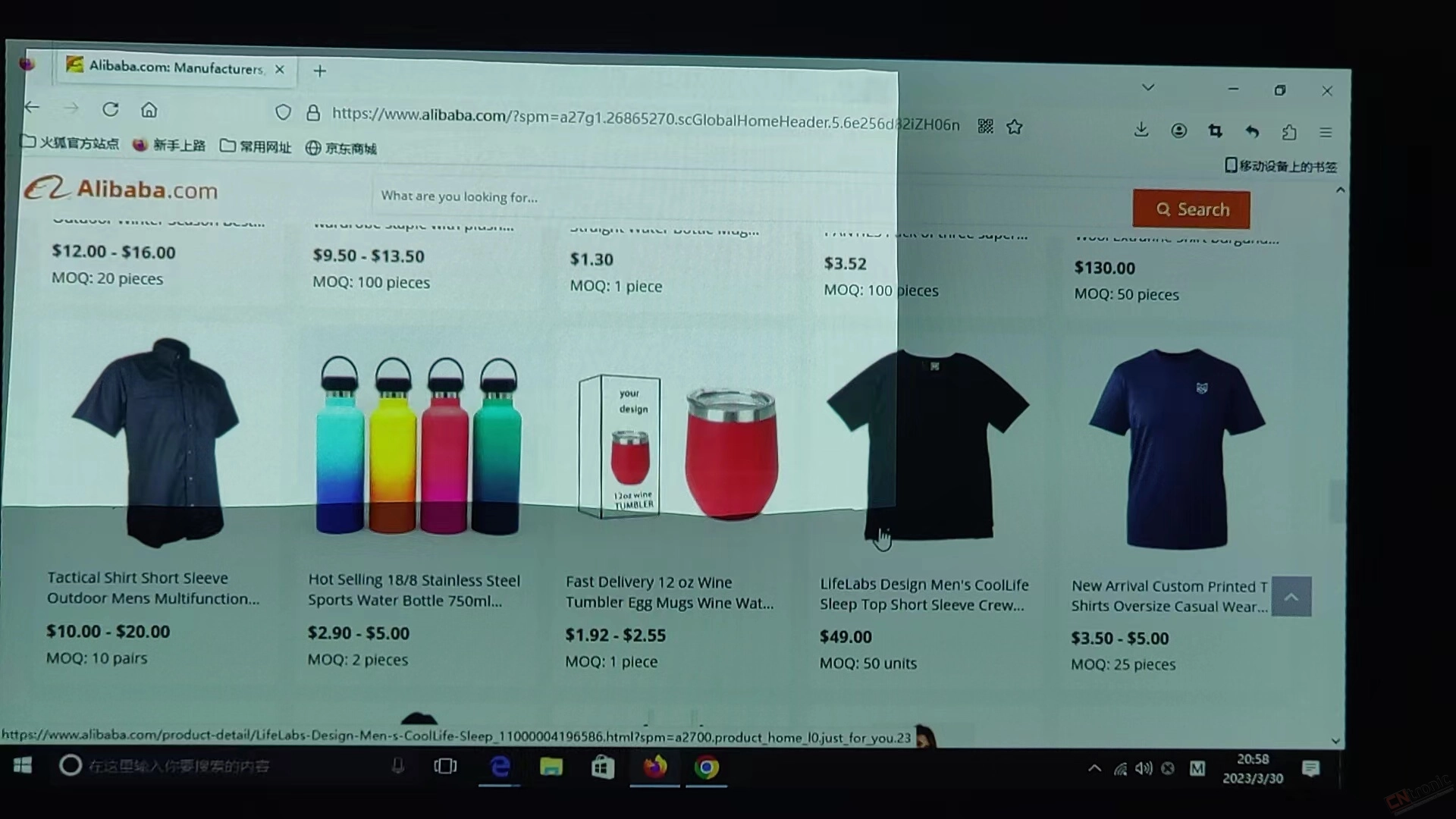Open 新手上路 bookmark

169,145
